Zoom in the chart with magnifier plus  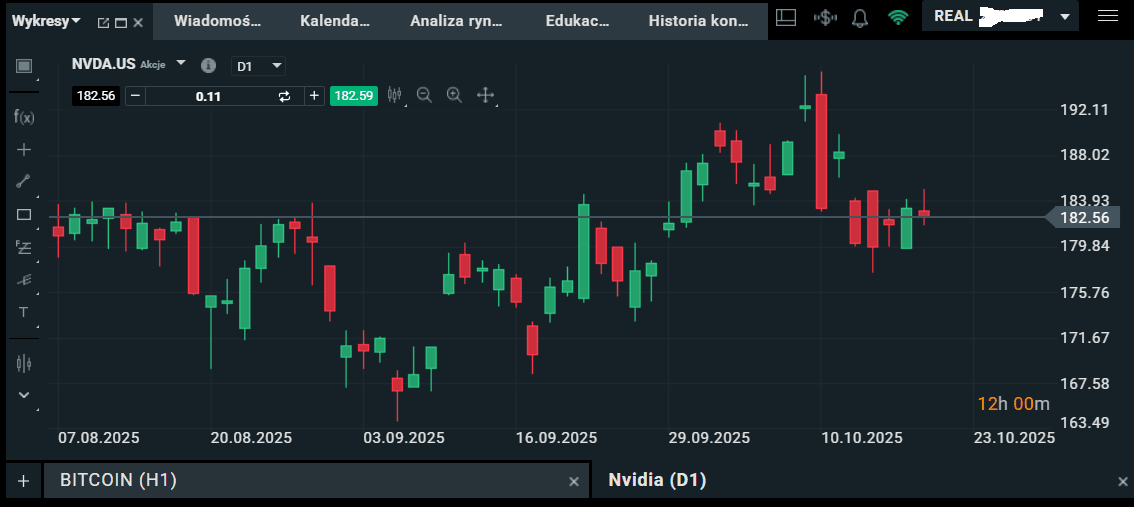[454, 95]
